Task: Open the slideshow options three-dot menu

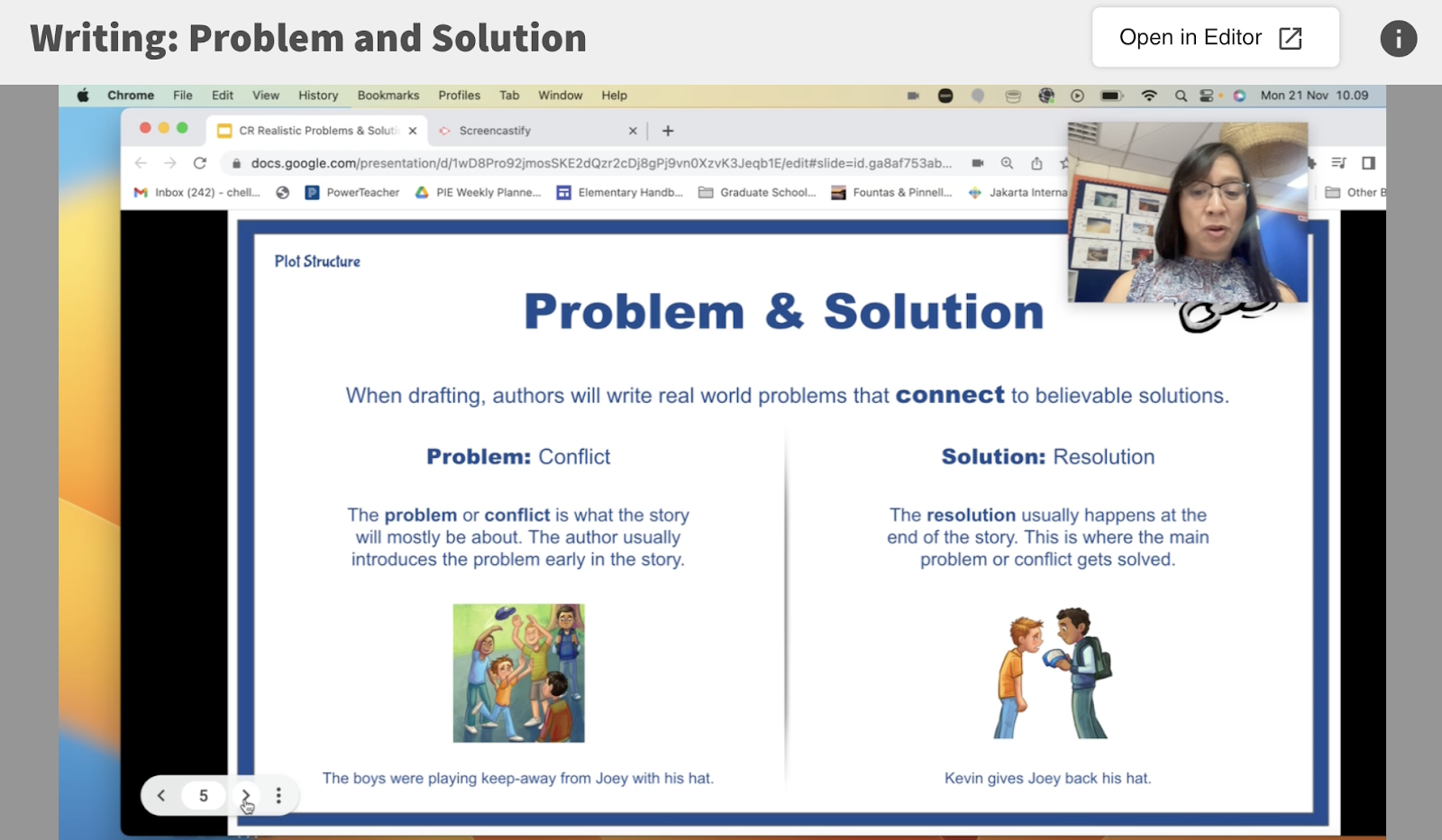Action: pos(278,795)
